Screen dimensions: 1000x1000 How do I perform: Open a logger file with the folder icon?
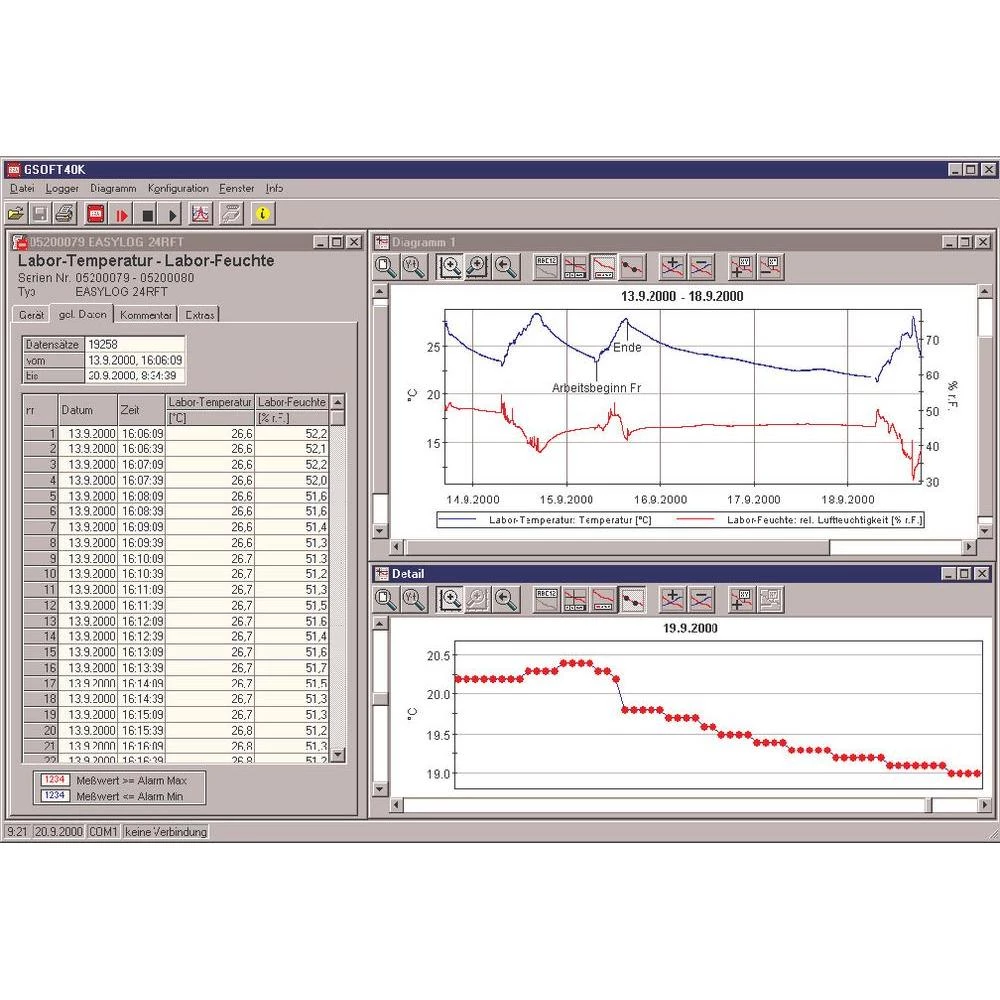coord(17,213)
